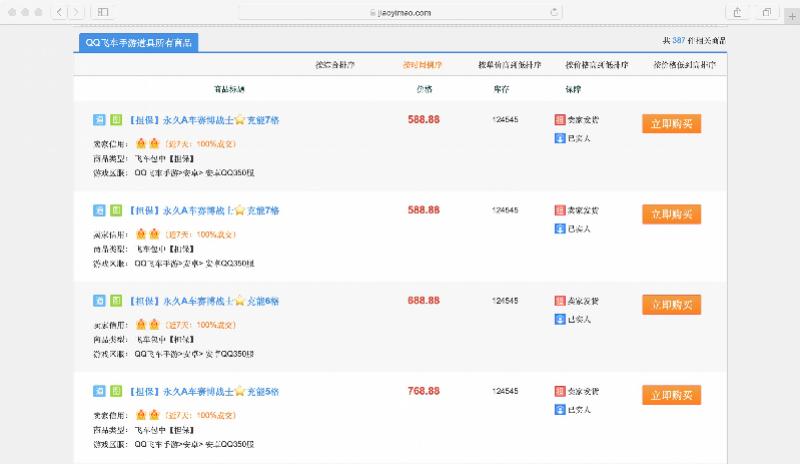Buy the 688.88 item with 立即购买
The height and width of the screenshot is (464, 800).
point(671,305)
